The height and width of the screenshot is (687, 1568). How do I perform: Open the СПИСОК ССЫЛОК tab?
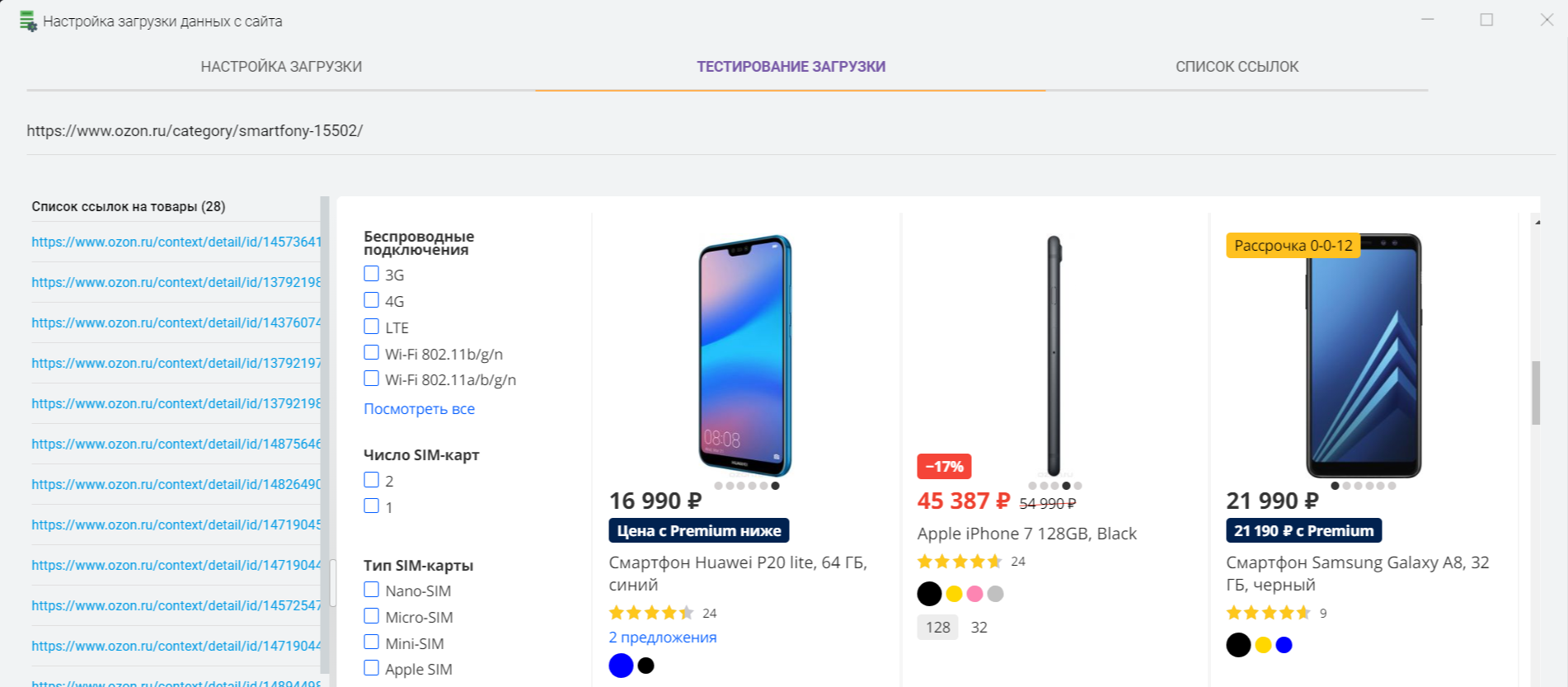point(1237,67)
